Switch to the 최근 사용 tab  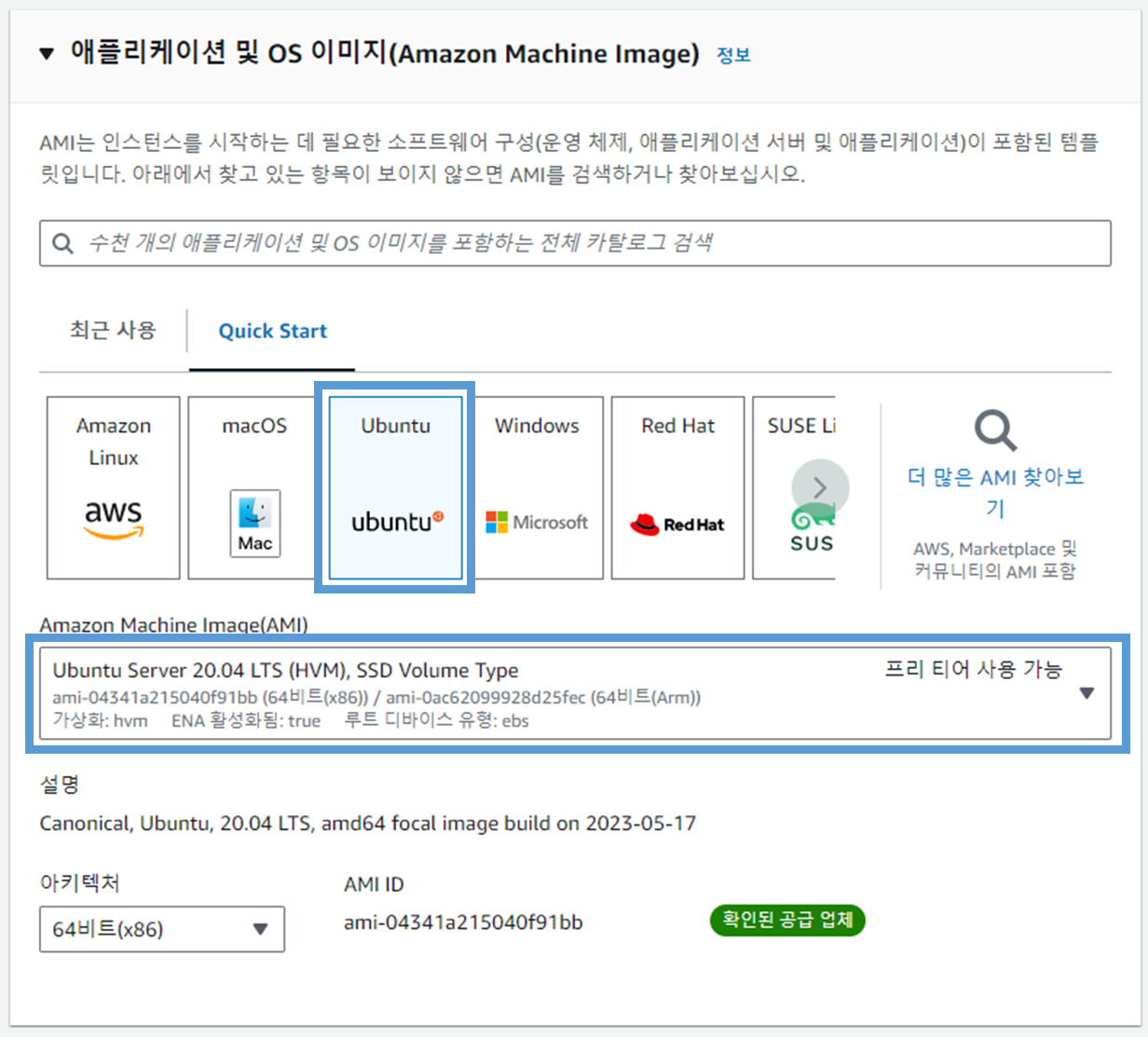click(x=113, y=330)
